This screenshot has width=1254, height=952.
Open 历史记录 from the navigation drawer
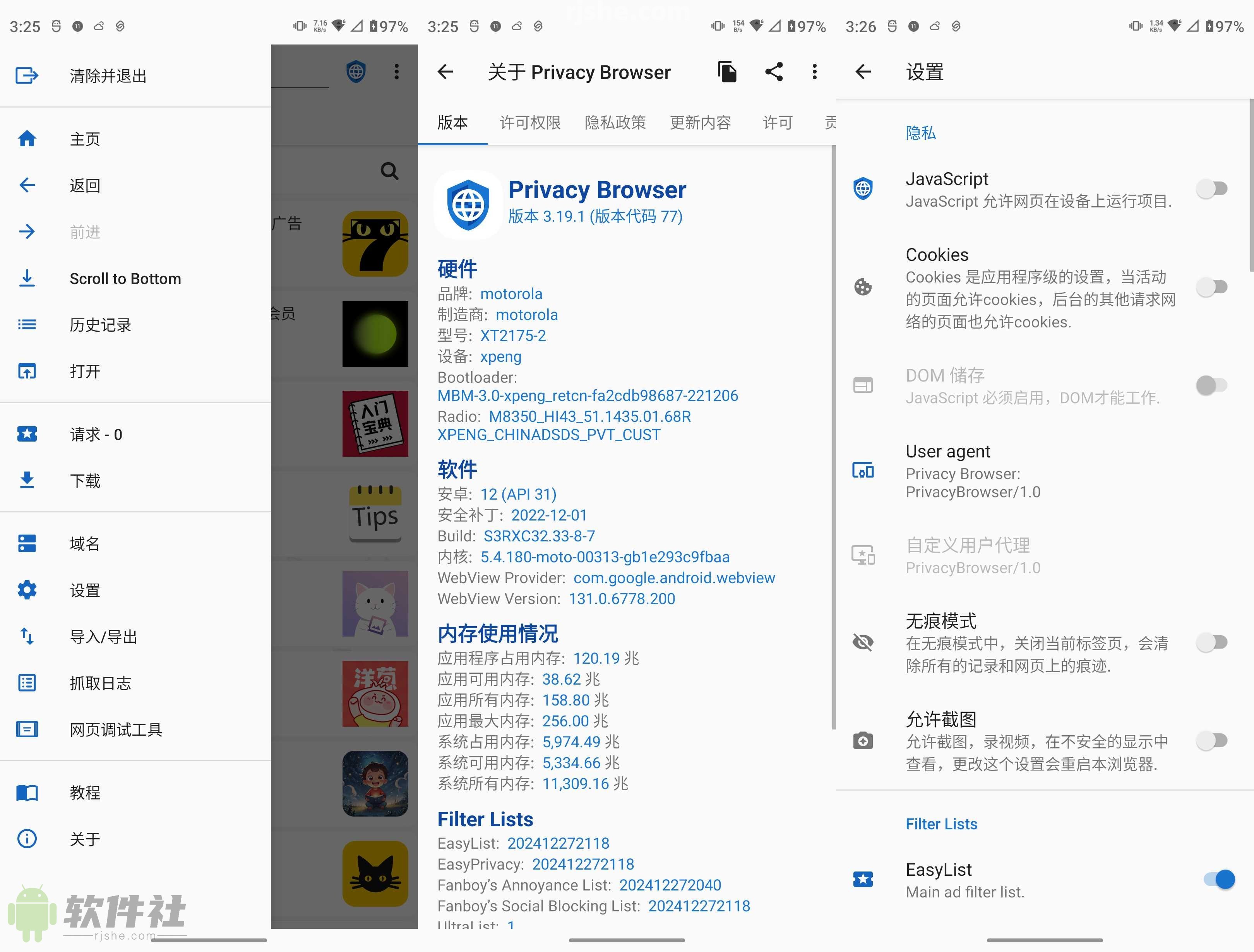point(100,324)
